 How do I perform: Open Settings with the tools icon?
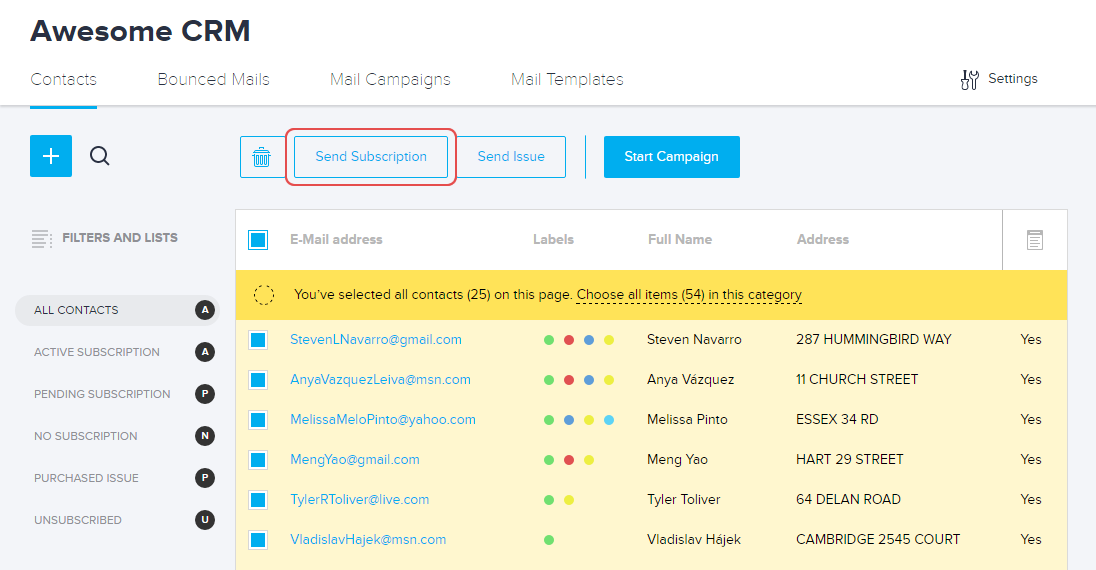pyautogui.click(x=969, y=80)
